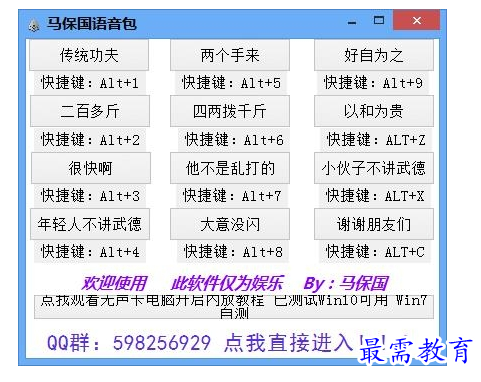
Task: Click the 快捷键: Alt+4 label
Action: 90,252
